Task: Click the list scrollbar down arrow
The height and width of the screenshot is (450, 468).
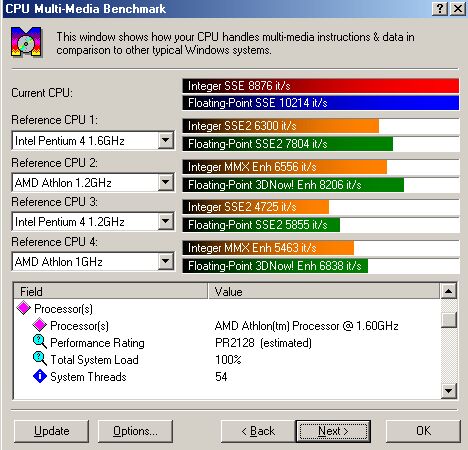Action: 449,390
